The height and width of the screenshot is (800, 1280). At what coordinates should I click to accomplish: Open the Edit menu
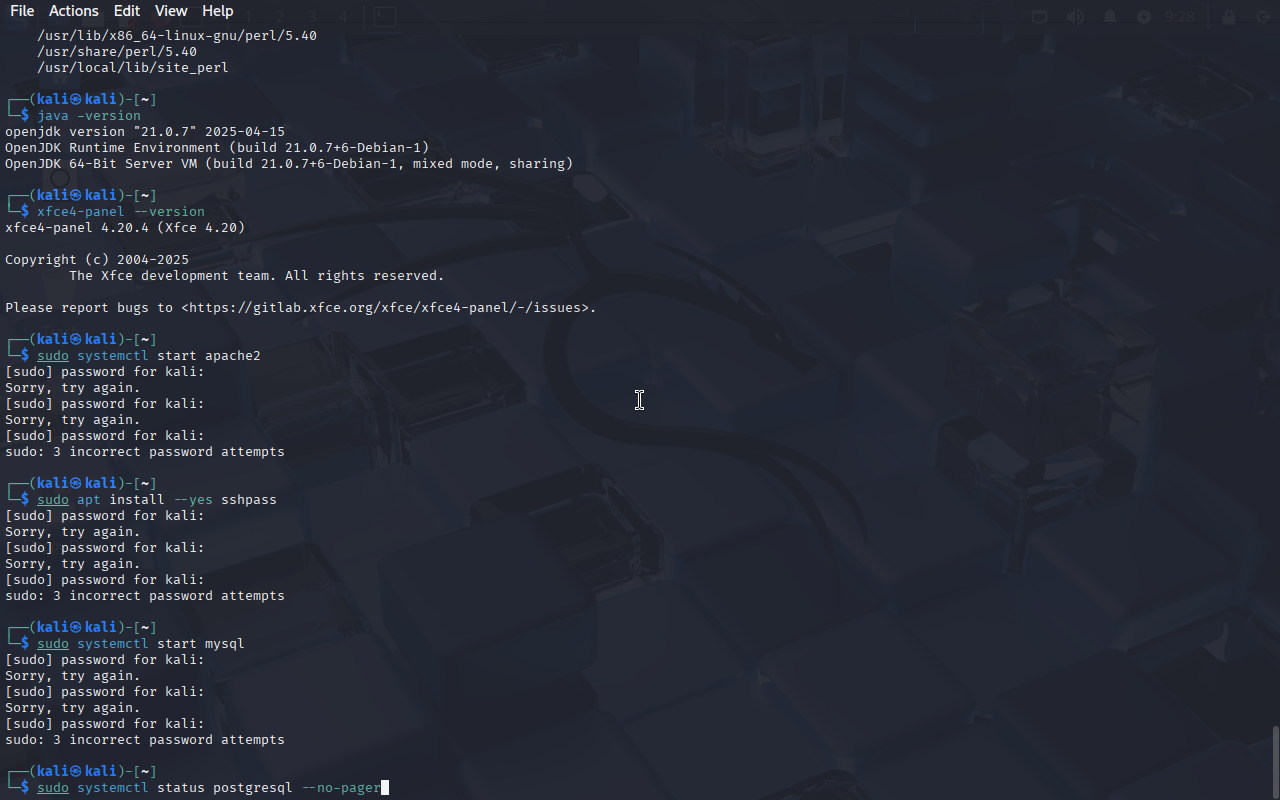(127, 11)
